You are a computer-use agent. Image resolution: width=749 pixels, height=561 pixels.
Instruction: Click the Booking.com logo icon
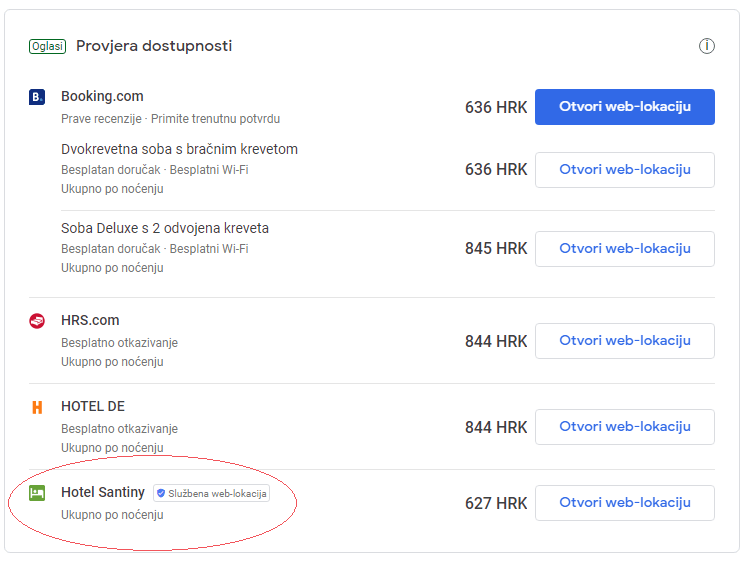[x=37, y=97]
